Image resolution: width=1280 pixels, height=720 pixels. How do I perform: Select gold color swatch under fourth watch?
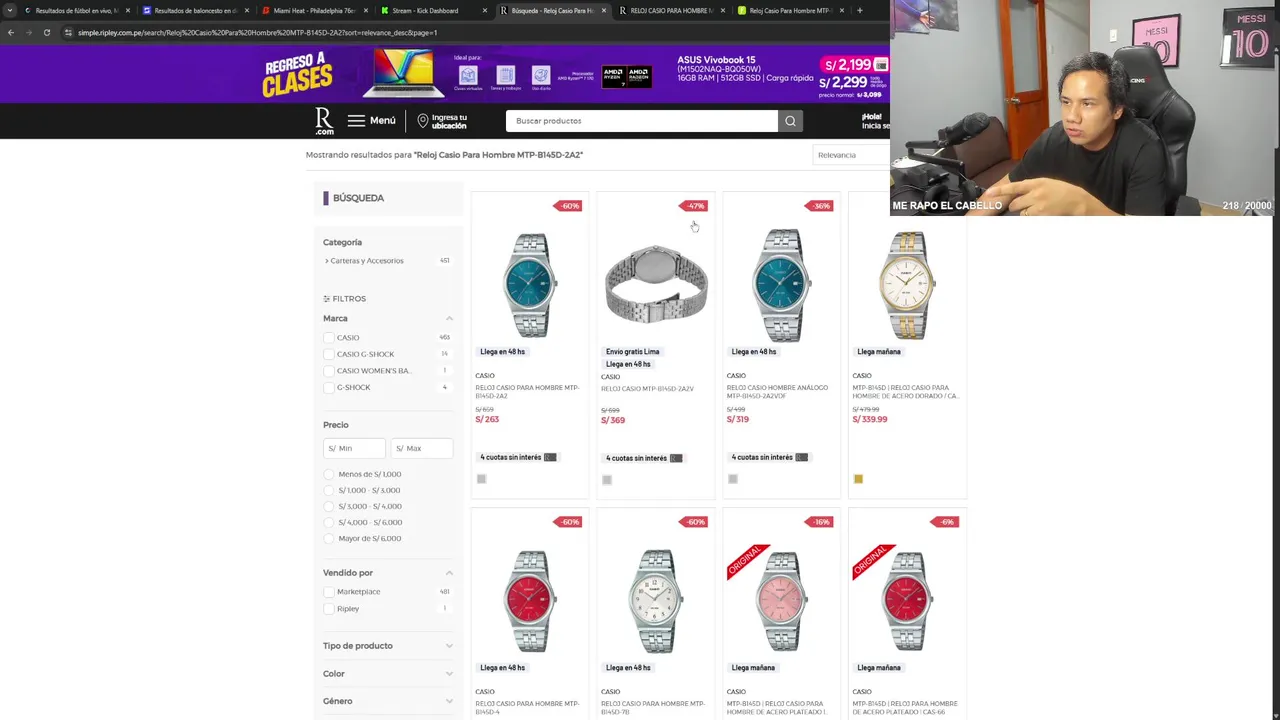point(858,479)
